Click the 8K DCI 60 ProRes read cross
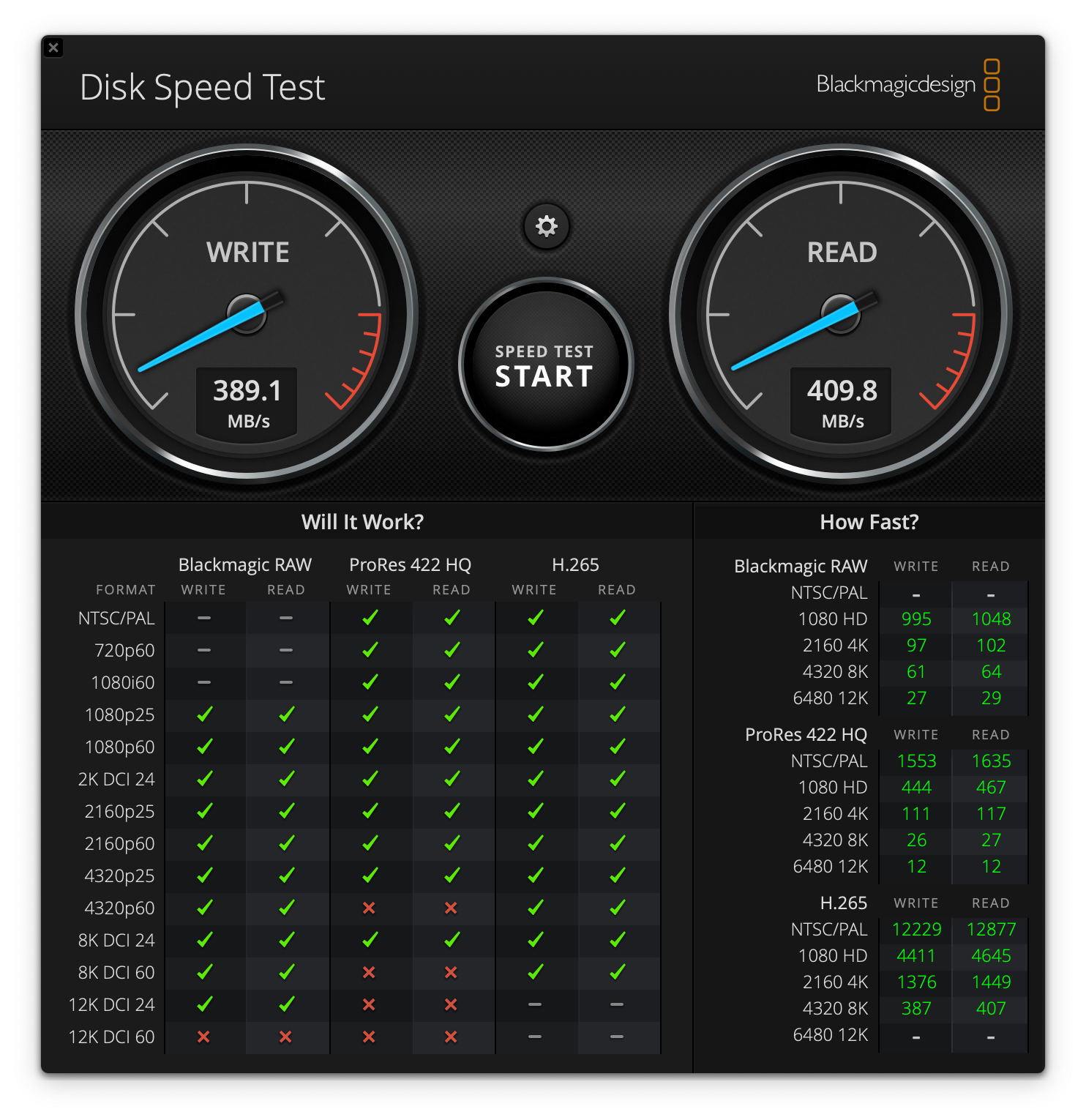This screenshot has height=1120, width=1086. pos(452,972)
